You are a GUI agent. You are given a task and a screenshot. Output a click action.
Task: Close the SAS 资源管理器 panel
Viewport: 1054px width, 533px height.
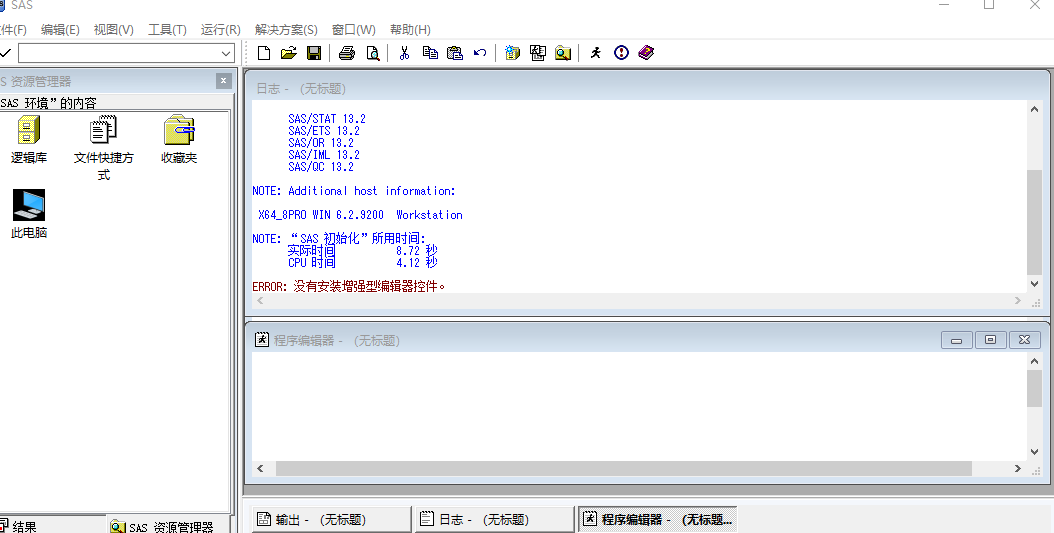(x=224, y=81)
